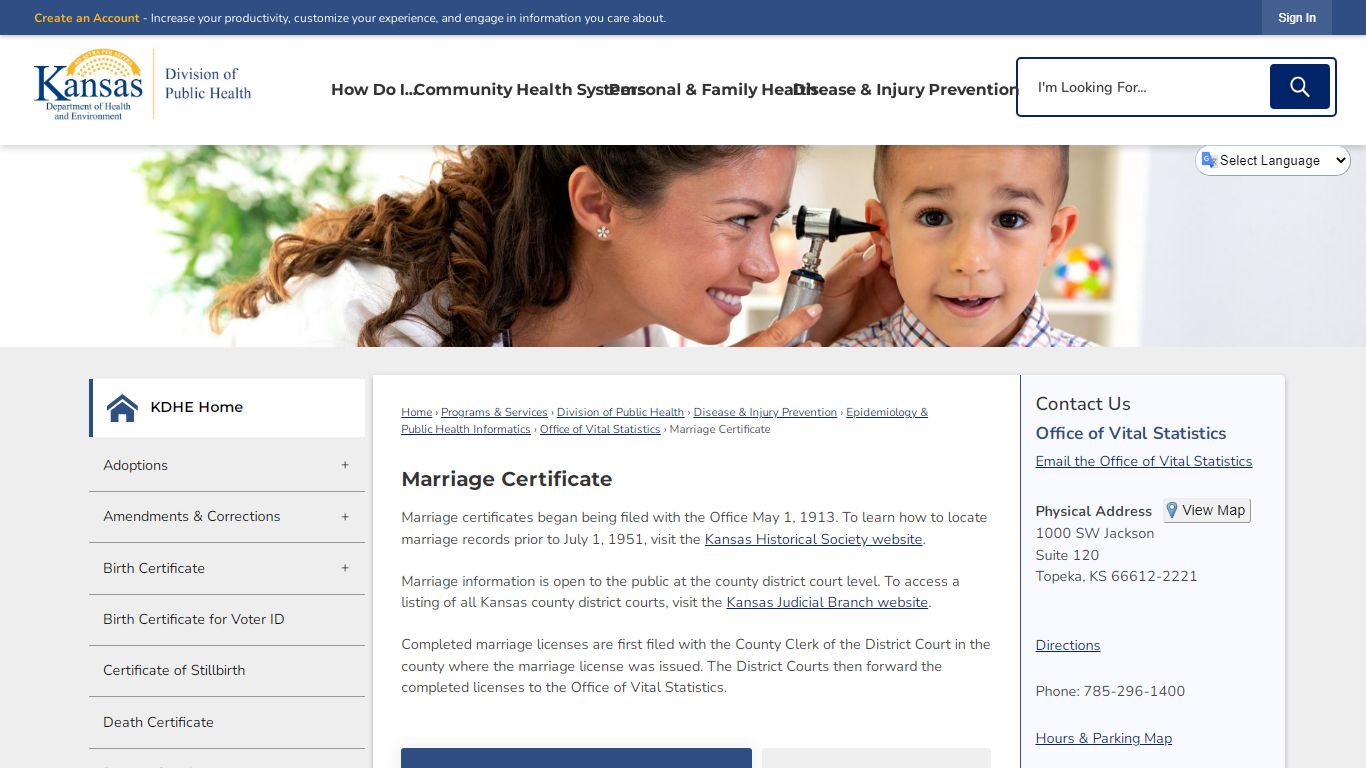Open Disease & Injury Prevention menu
This screenshot has height=768, width=1366.
coord(905,90)
